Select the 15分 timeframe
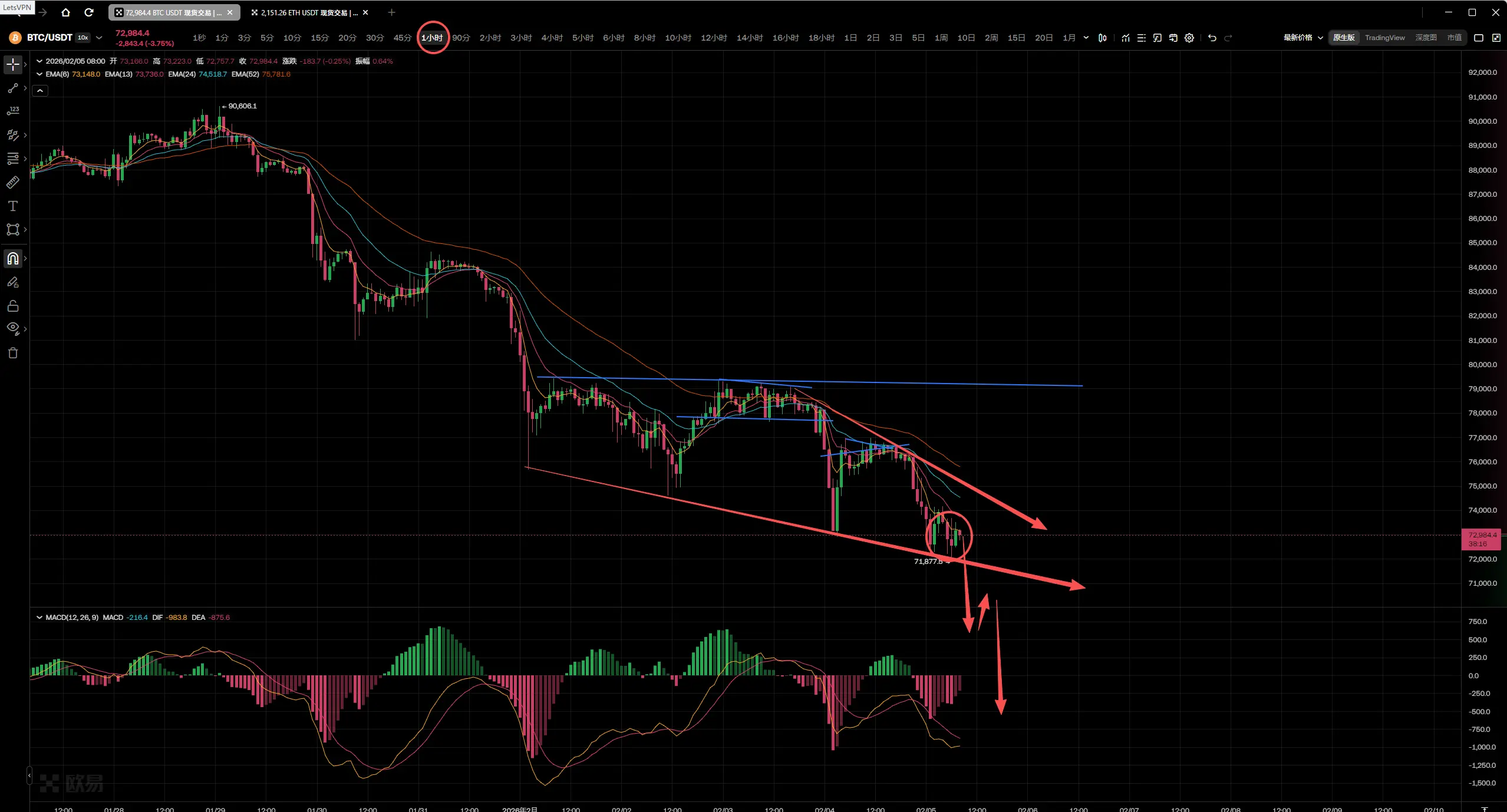 [x=319, y=38]
